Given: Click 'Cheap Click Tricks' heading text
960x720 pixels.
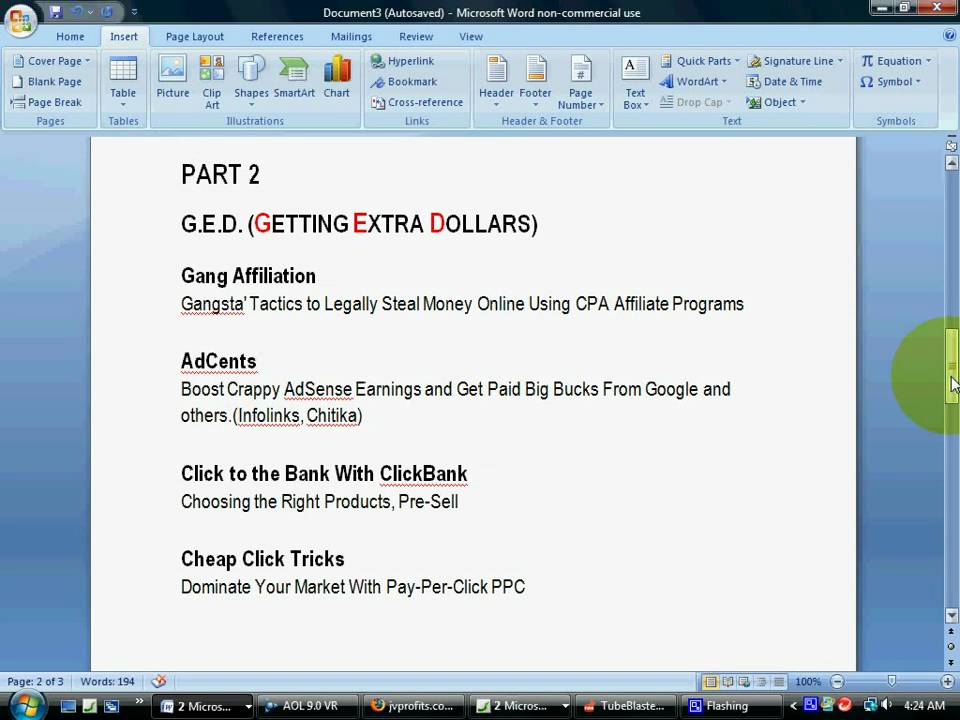Looking at the screenshot, I should point(263,559).
